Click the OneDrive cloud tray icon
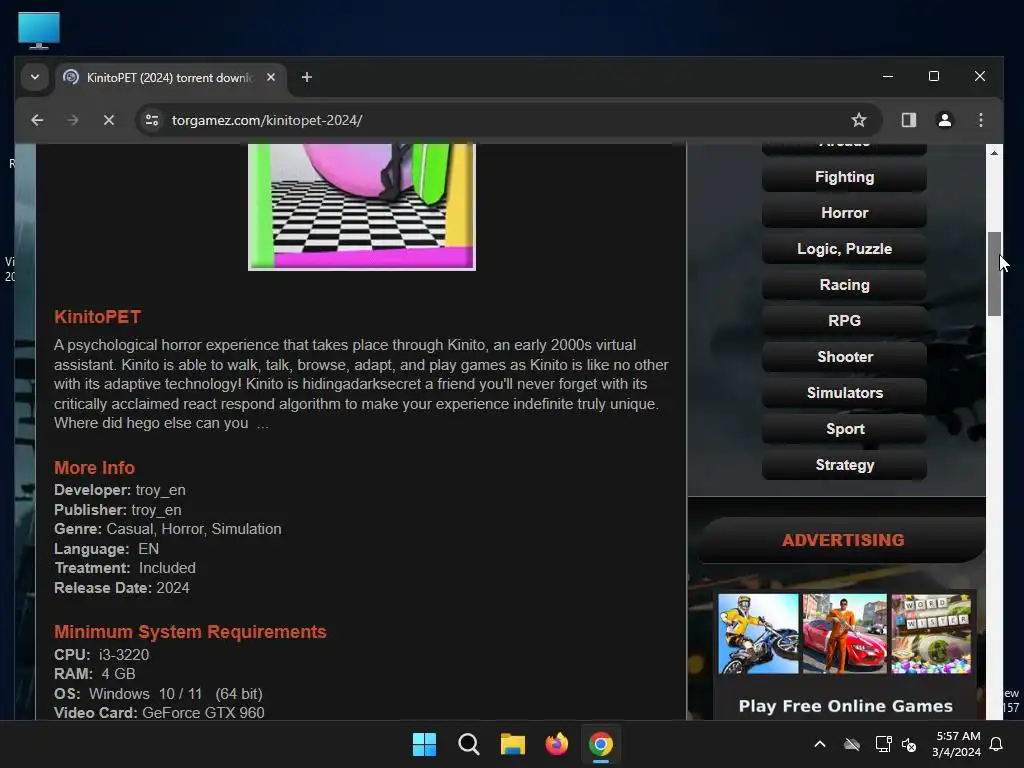The width and height of the screenshot is (1024, 768). pyautogui.click(x=852, y=744)
